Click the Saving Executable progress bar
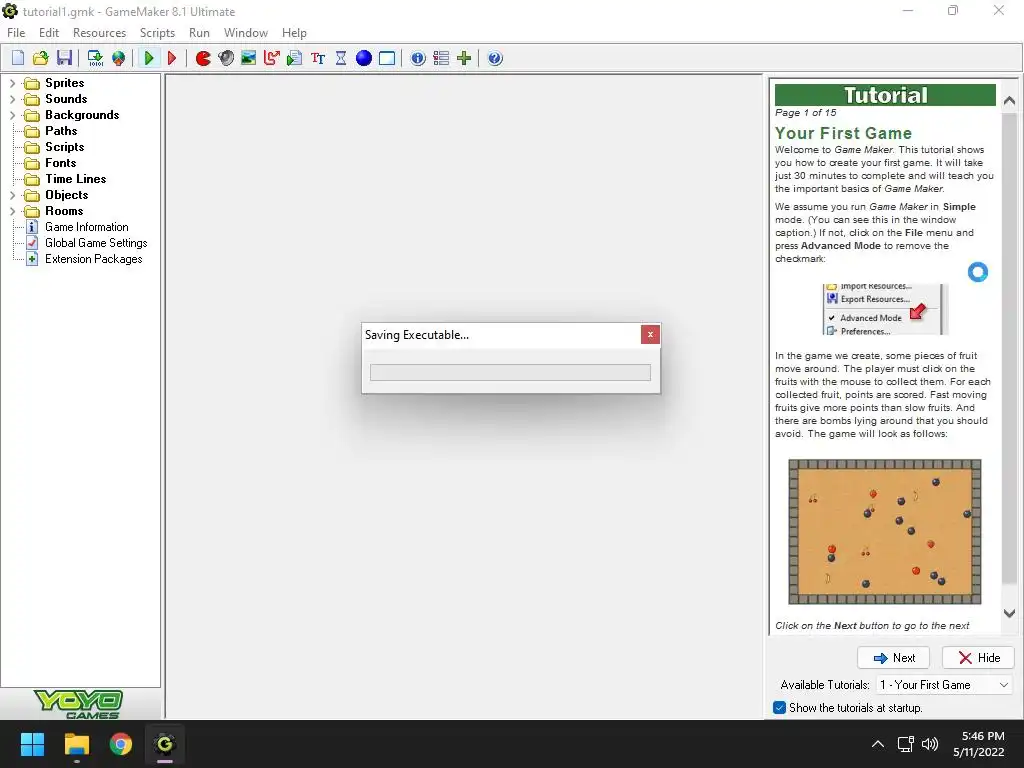 point(510,372)
